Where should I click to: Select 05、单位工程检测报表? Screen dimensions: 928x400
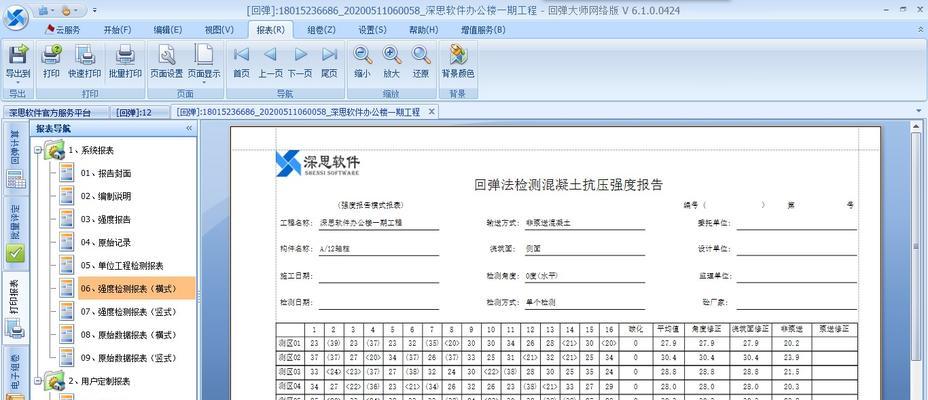point(122,266)
